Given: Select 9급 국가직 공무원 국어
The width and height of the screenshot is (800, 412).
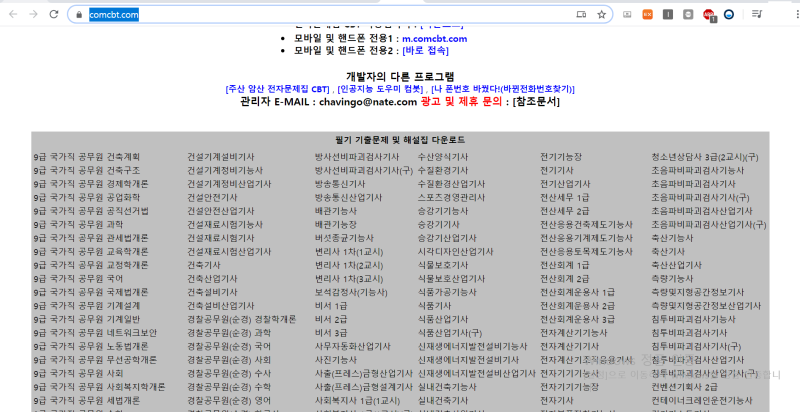Looking at the screenshot, I should point(78,279).
